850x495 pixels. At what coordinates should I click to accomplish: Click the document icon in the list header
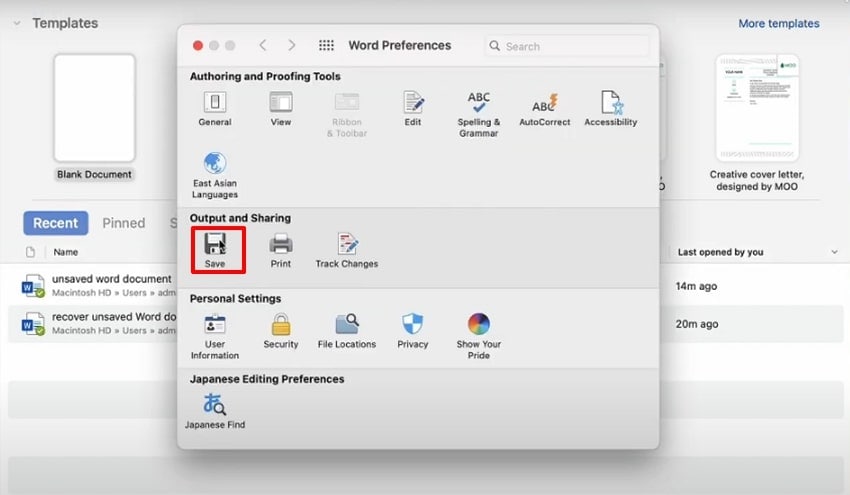[30, 252]
